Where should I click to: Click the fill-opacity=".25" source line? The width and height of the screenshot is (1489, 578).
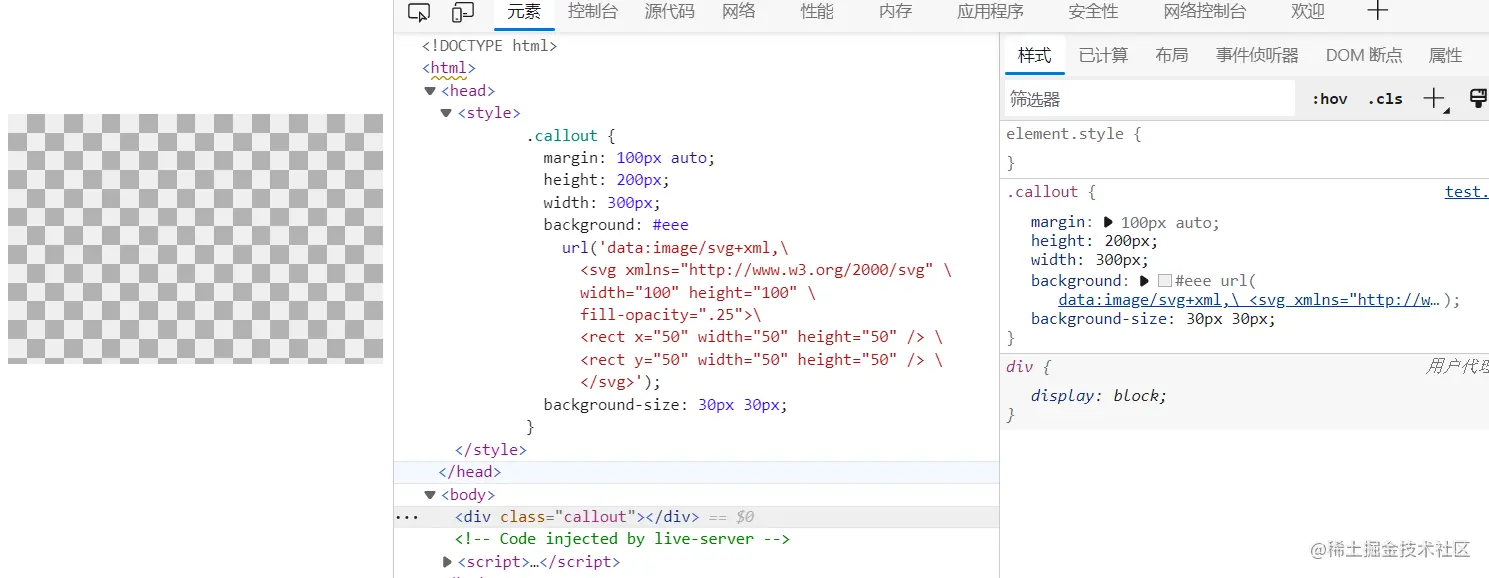pos(670,315)
